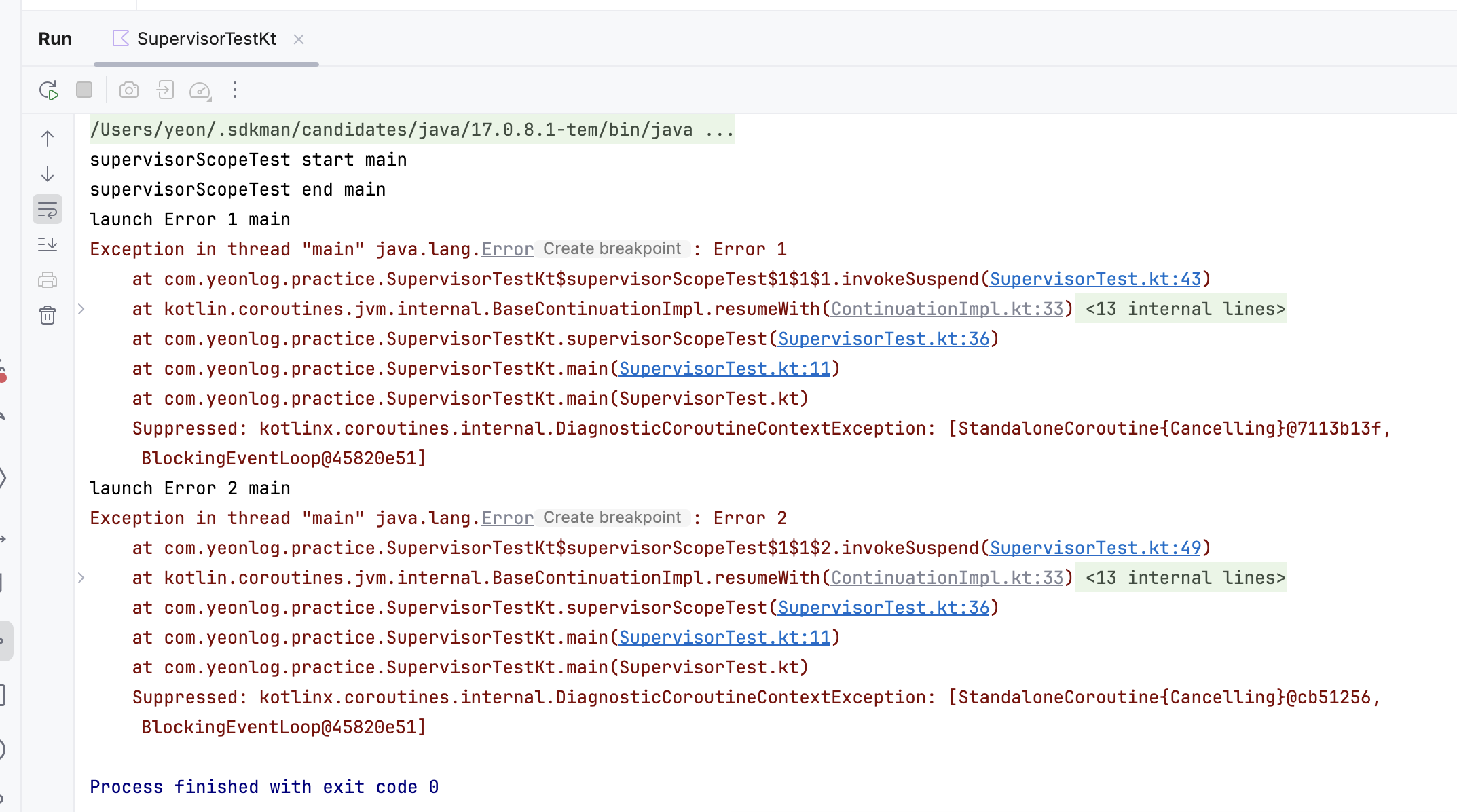
Task: Close the SupervisorTestKt tab
Action: click(299, 39)
